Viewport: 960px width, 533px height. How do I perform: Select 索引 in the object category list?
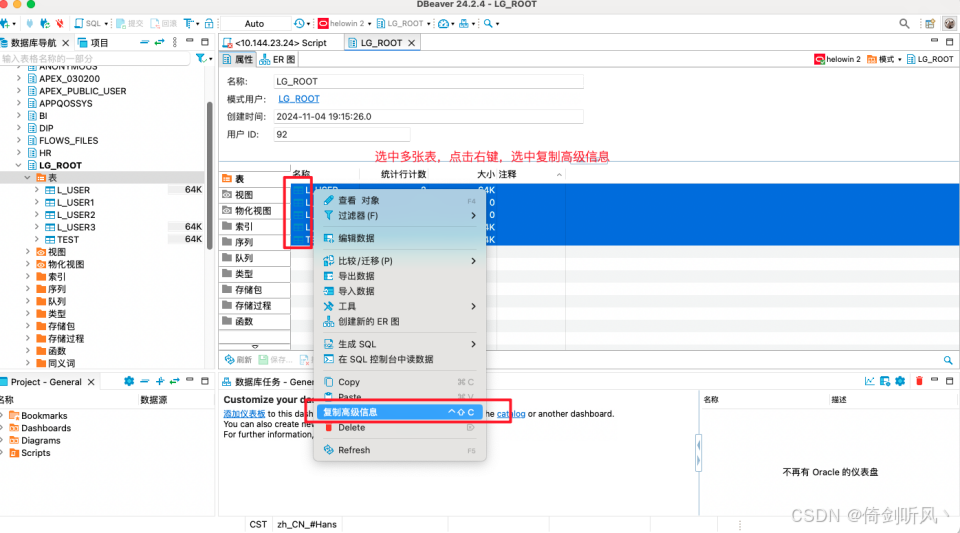pyautogui.click(x=255, y=226)
